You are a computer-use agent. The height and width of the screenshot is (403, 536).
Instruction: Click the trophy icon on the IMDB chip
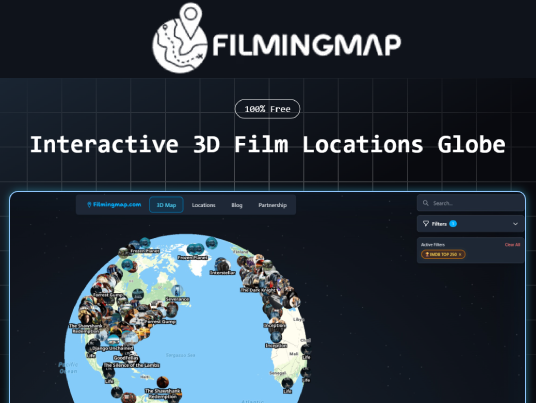pyautogui.click(x=427, y=254)
